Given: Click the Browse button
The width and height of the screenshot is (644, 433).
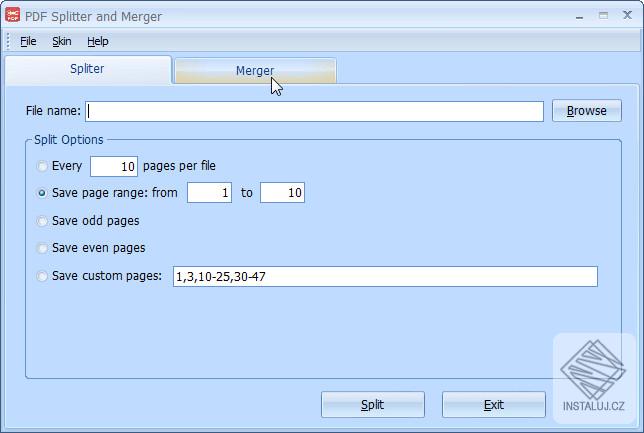Looking at the screenshot, I should (586, 111).
